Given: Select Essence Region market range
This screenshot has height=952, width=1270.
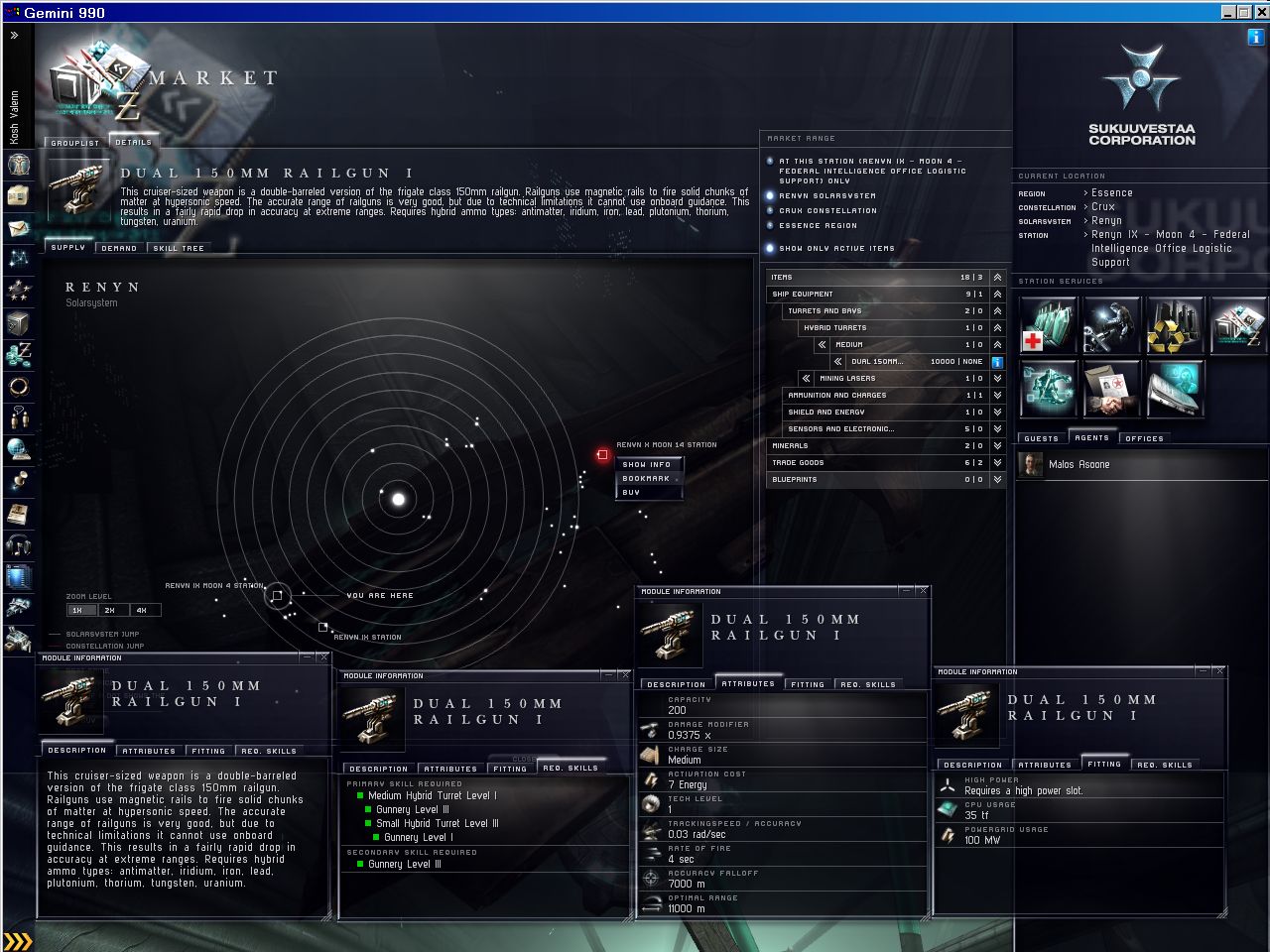Looking at the screenshot, I should 770,225.
